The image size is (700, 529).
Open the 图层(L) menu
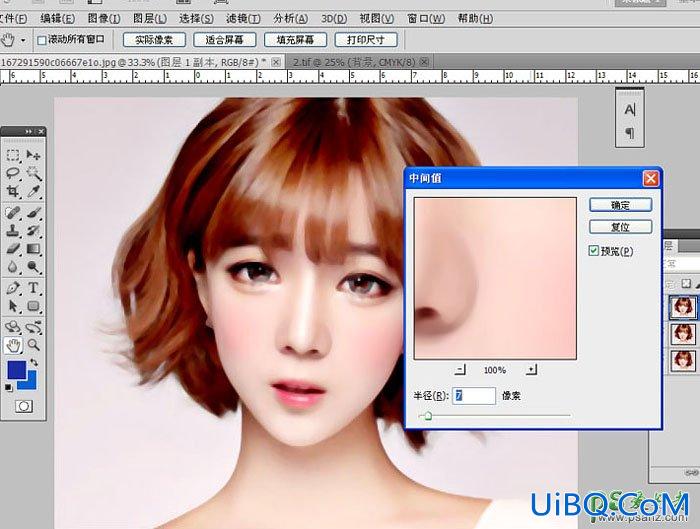(150, 19)
